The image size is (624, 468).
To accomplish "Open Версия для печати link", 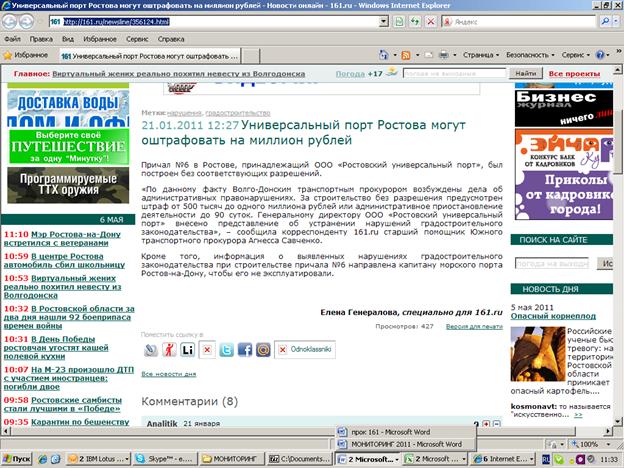I will click(x=474, y=326).
